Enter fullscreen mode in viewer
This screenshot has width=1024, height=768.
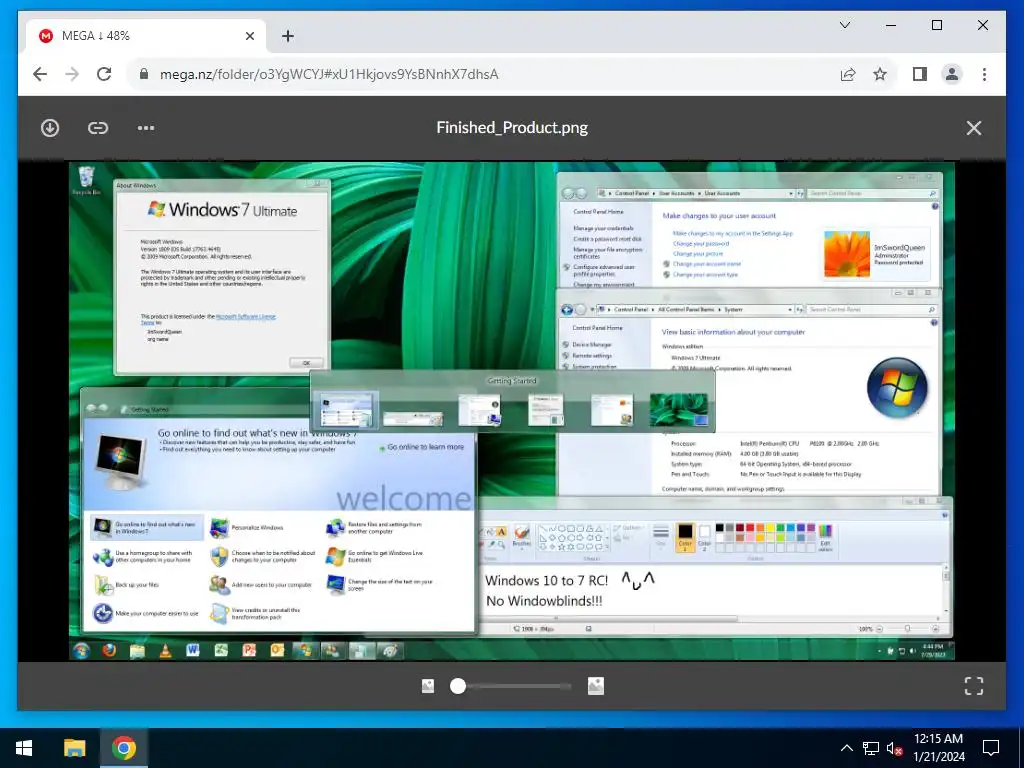pos(974,686)
